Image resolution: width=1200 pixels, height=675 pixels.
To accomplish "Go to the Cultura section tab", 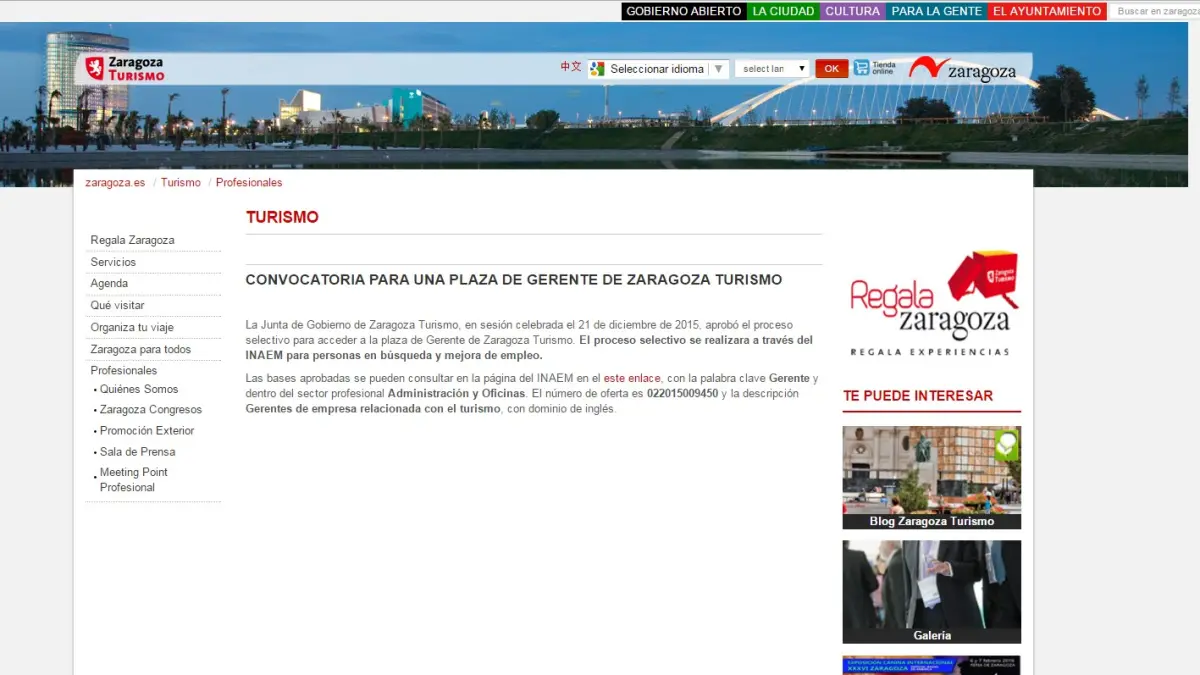I will 852,11.
